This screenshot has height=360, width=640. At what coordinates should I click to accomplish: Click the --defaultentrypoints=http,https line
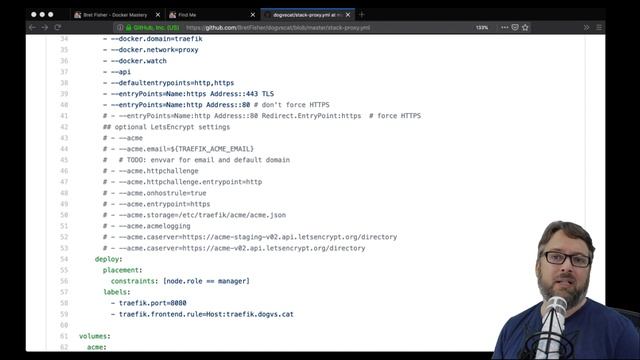[169, 83]
